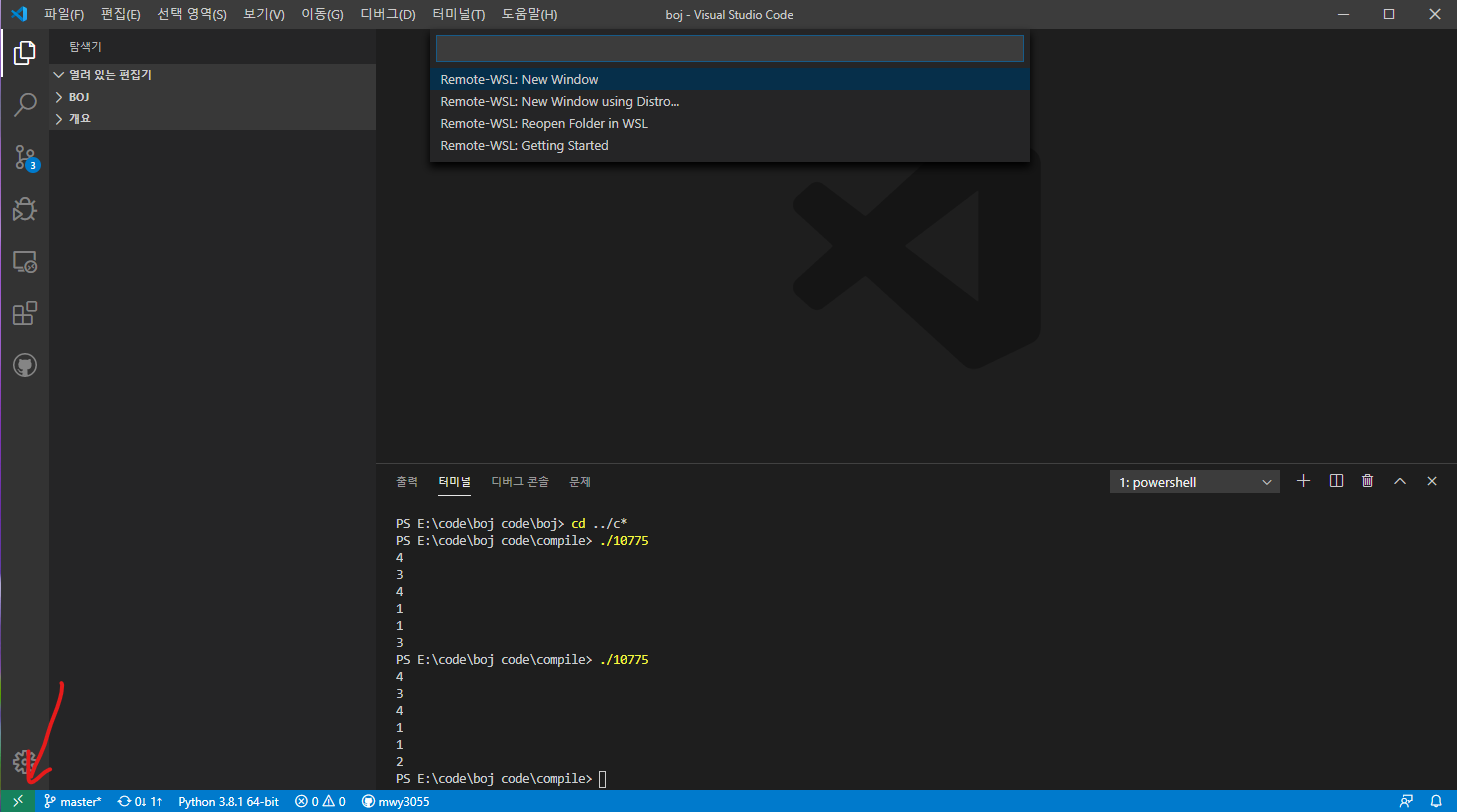Close the terminal panel
This screenshot has height=812, width=1457.
[1432, 481]
